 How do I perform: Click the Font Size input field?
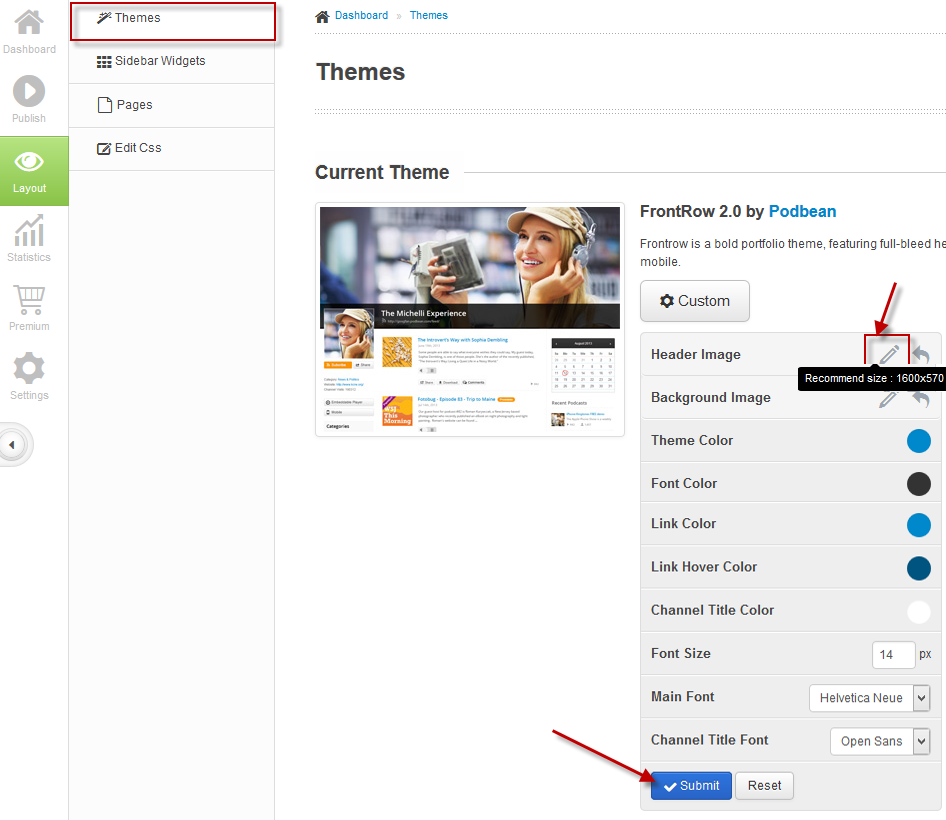[893, 654]
